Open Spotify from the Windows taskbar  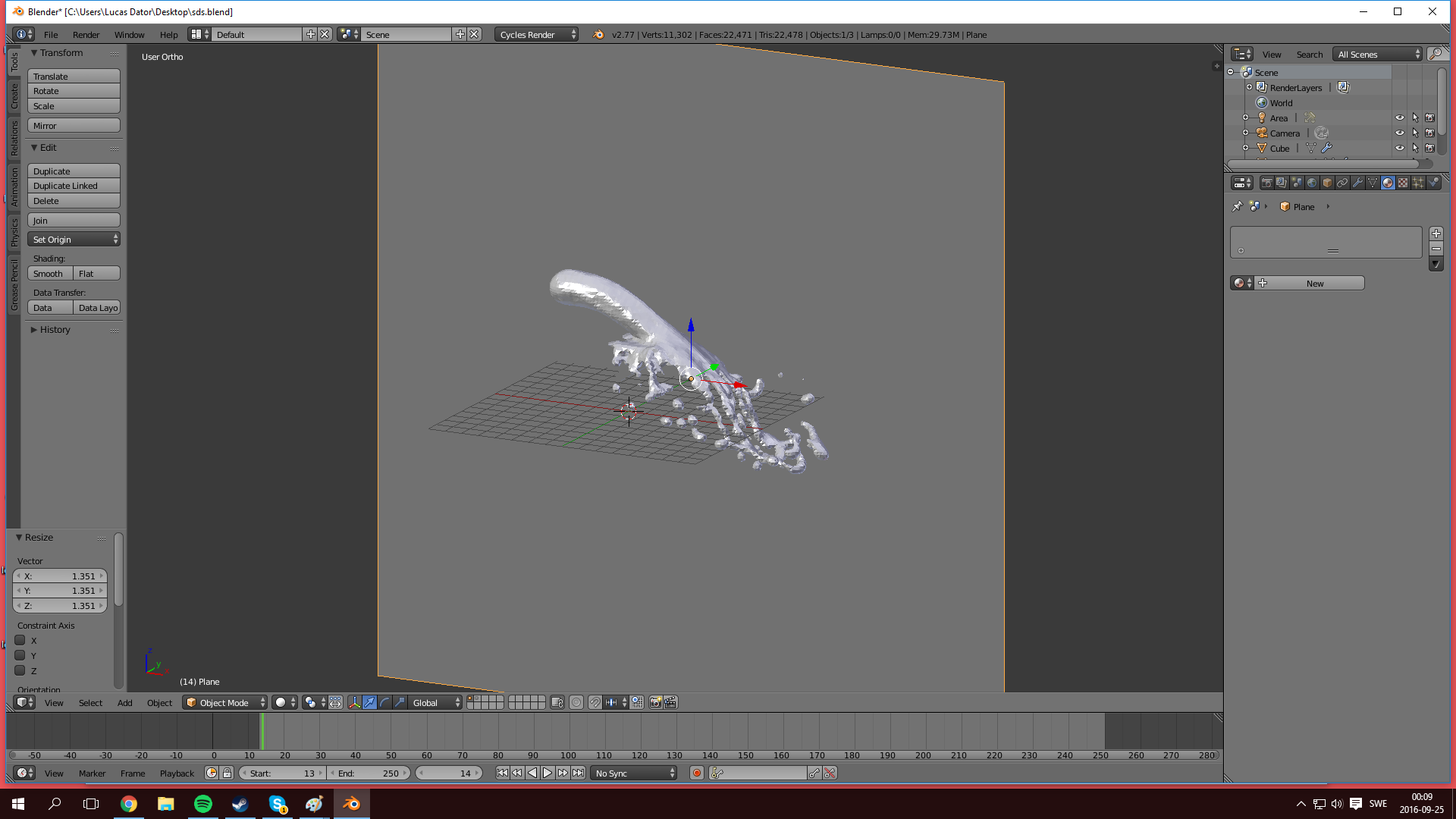(202, 804)
